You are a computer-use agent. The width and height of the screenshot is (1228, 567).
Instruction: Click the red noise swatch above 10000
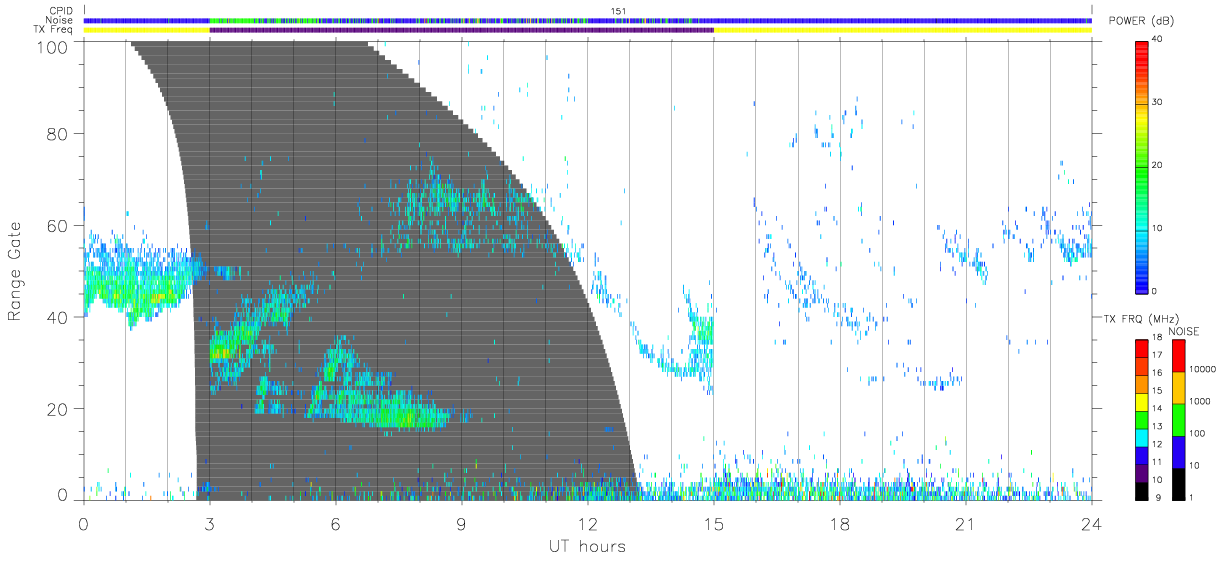pyautogui.click(x=1178, y=355)
